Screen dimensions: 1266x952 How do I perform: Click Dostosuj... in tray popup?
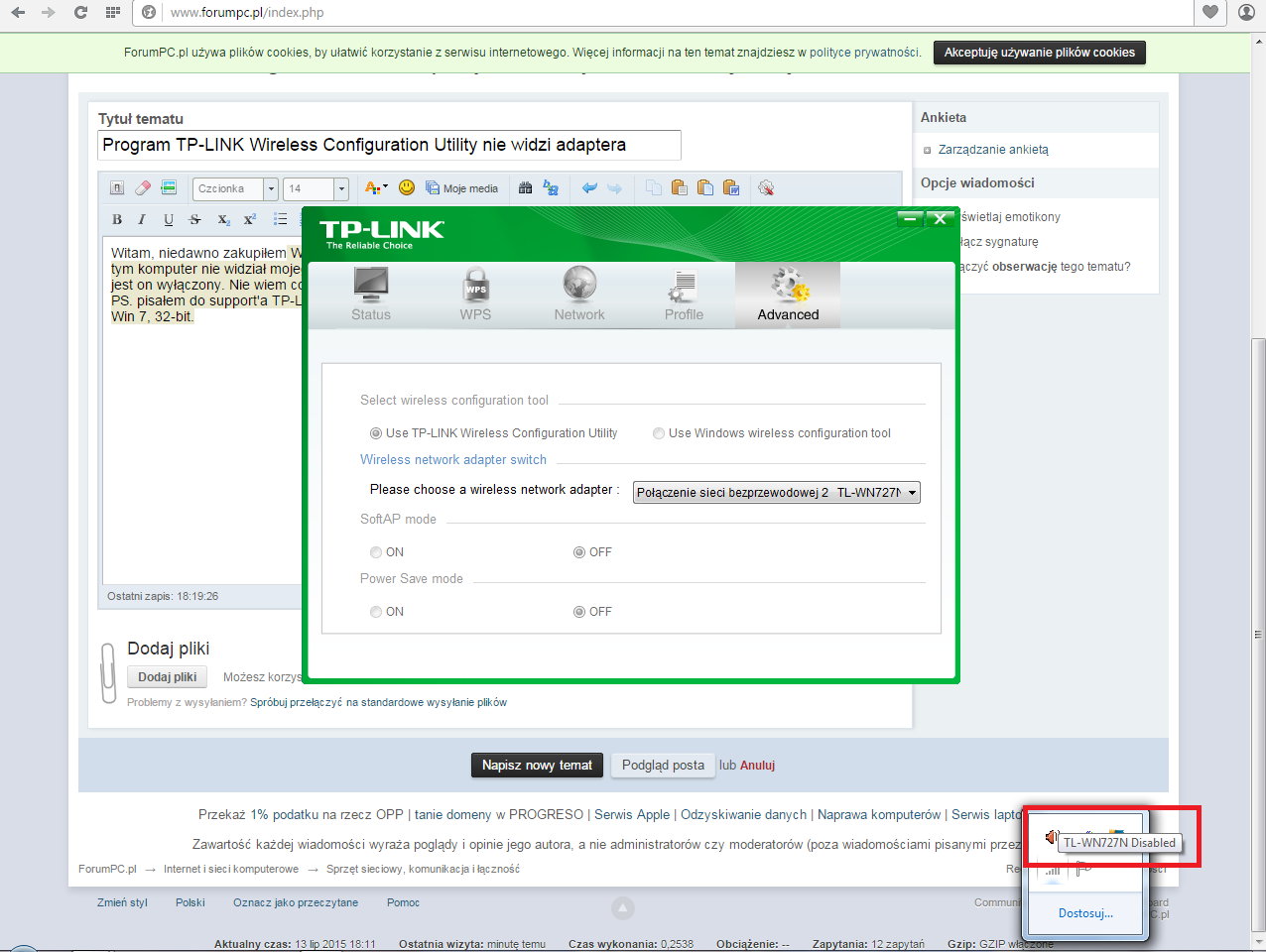1085,913
